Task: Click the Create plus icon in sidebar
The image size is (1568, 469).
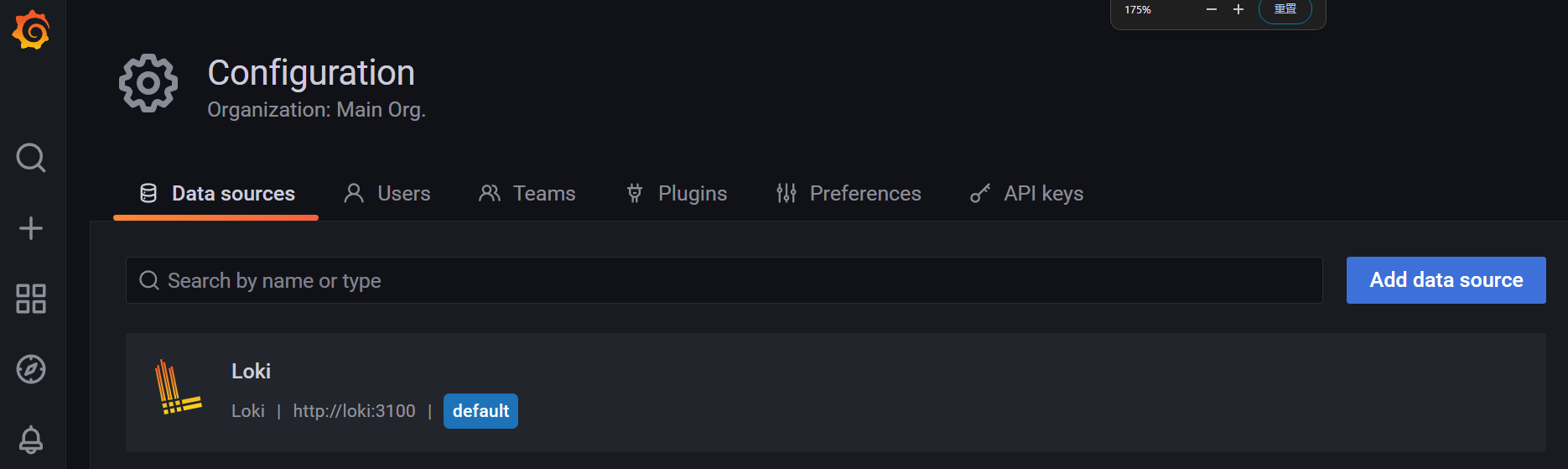Action: (x=31, y=228)
